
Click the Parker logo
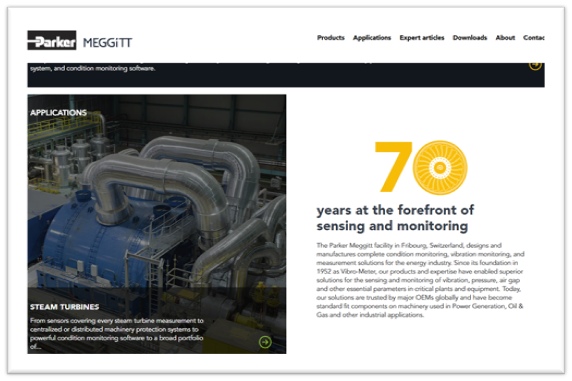[x=52, y=41]
